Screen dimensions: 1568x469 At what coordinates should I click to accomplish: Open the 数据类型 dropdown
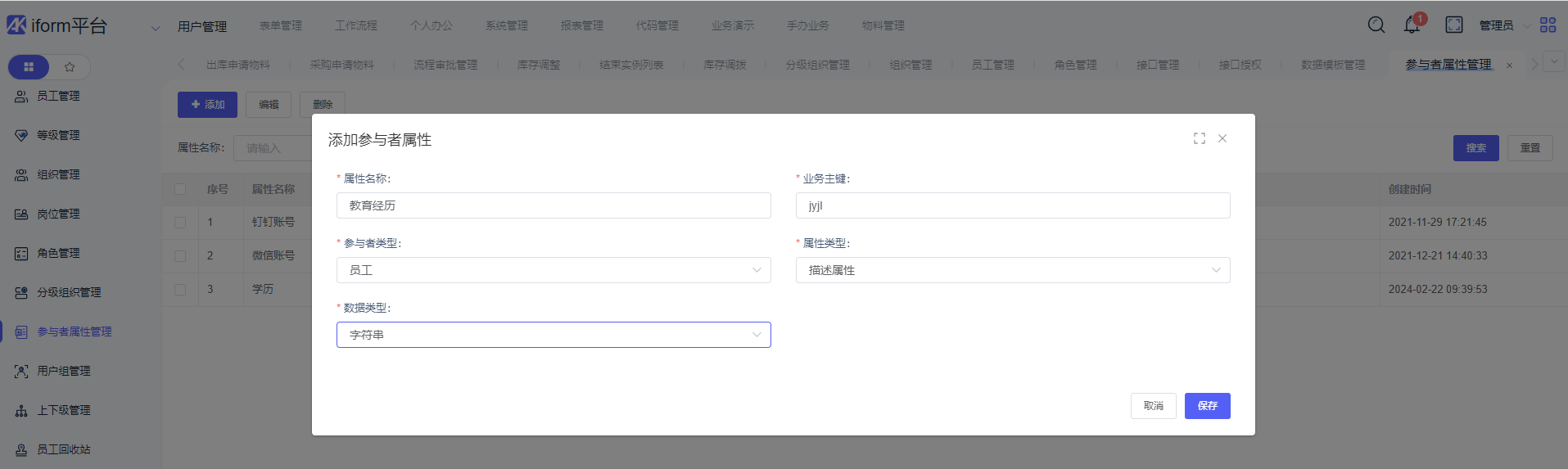(x=553, y=335)
